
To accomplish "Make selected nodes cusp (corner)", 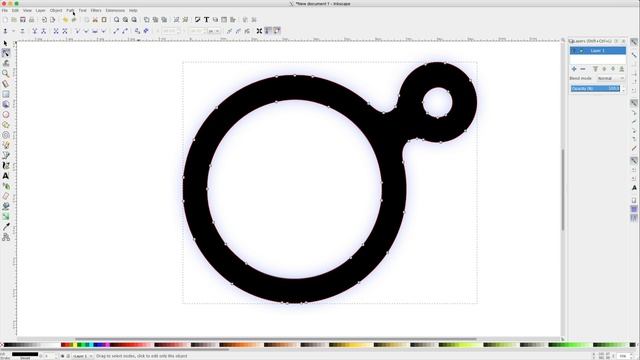I will click(77, 31).
